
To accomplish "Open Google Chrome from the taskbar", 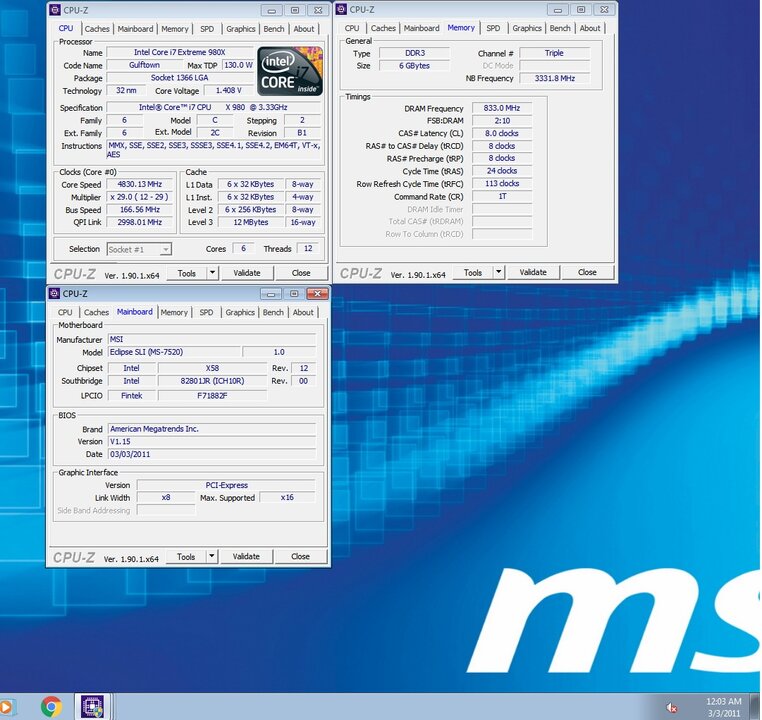I will tap(52, 706).
